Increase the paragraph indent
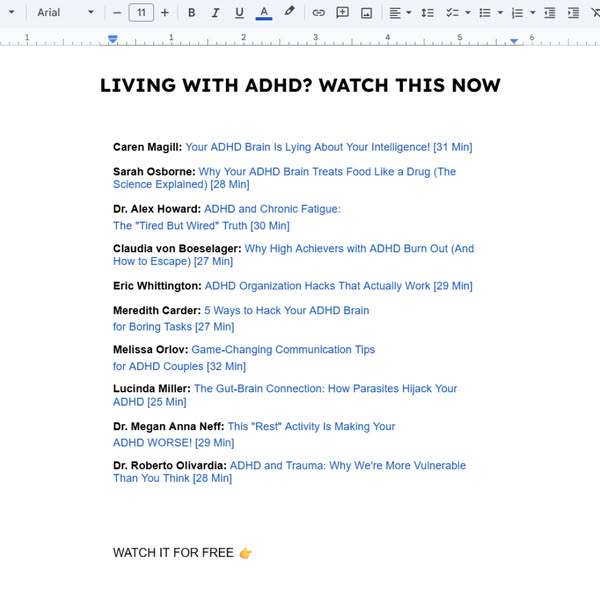Image resolution: width=600 pixels, height=600 pixels. [573, 13]
